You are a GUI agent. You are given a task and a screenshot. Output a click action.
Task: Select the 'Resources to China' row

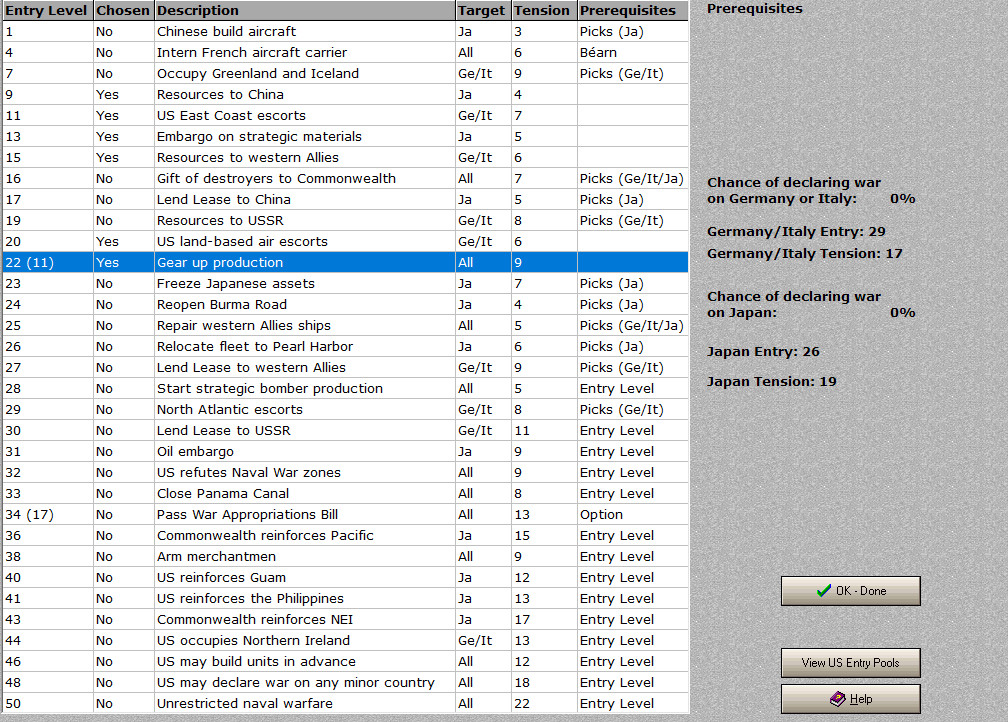pyautogui.click(x=345, y=95)
